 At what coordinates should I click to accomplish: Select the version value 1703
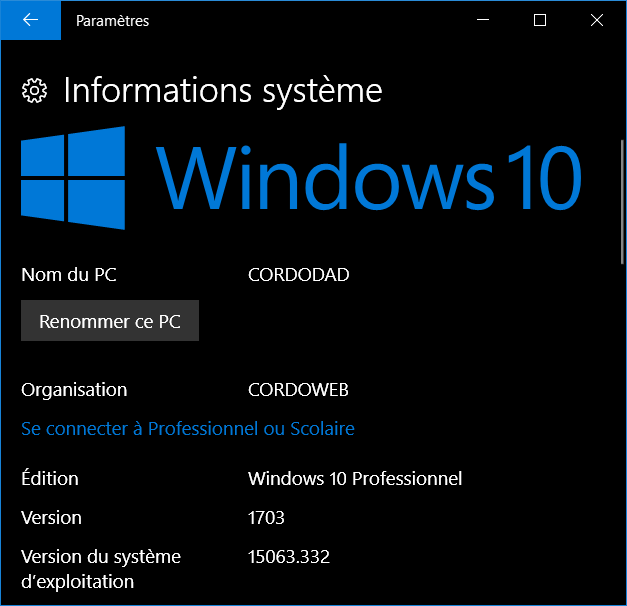266,518
